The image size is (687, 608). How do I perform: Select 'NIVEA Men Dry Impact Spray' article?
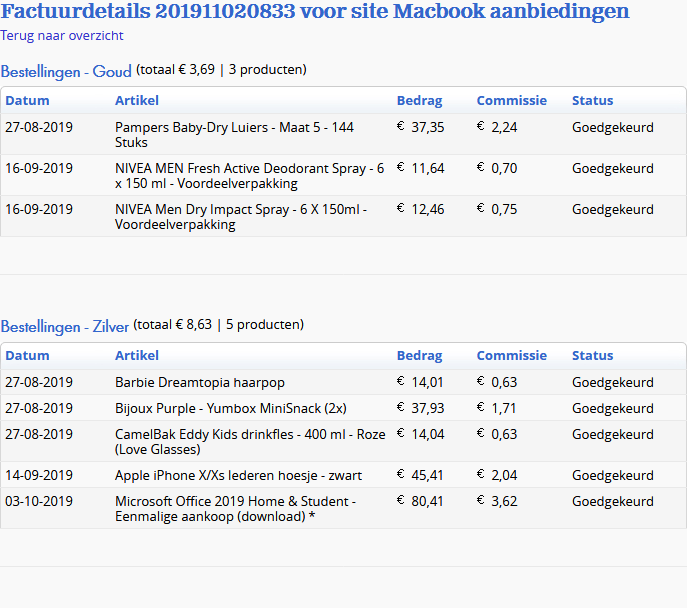click(x=241, y=217)
